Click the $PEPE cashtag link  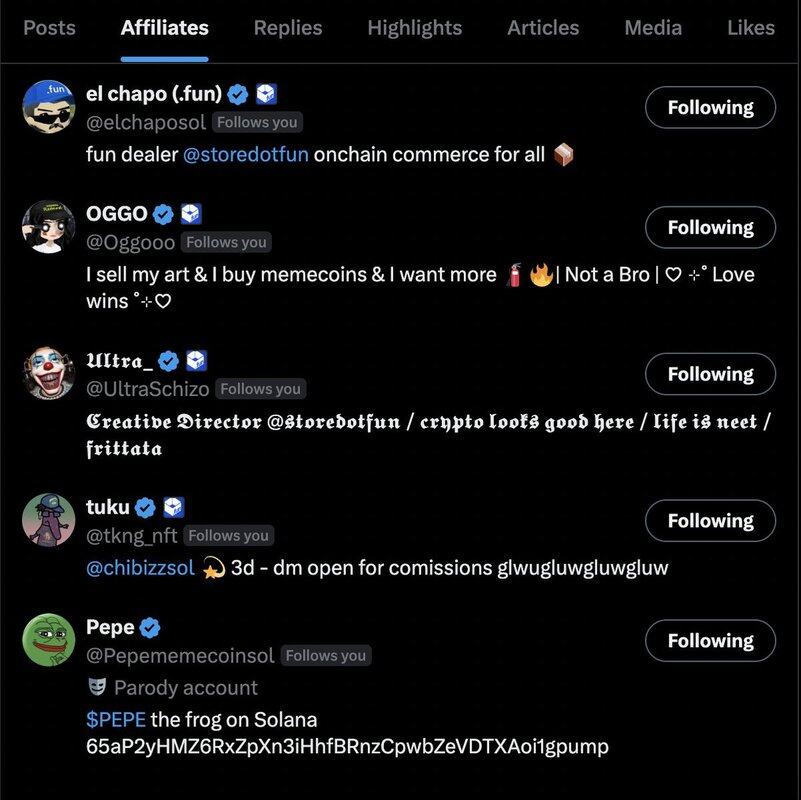(116, 719)
